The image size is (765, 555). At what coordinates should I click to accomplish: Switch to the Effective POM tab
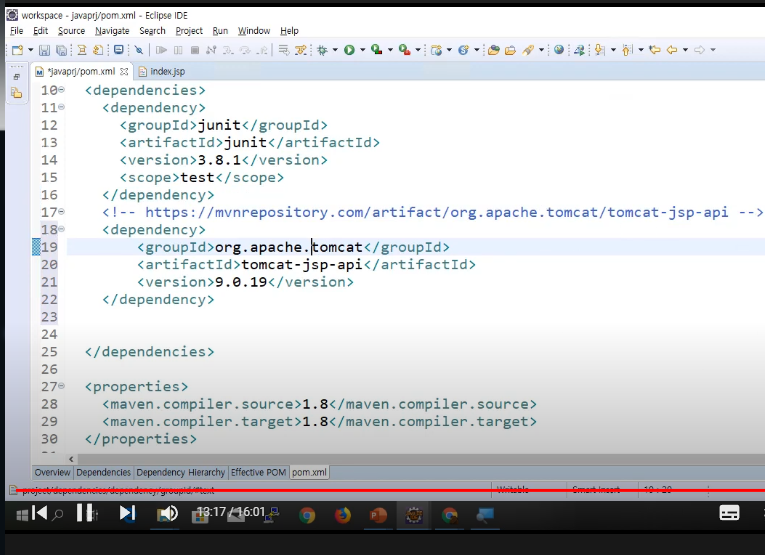(x=258, y=473)
